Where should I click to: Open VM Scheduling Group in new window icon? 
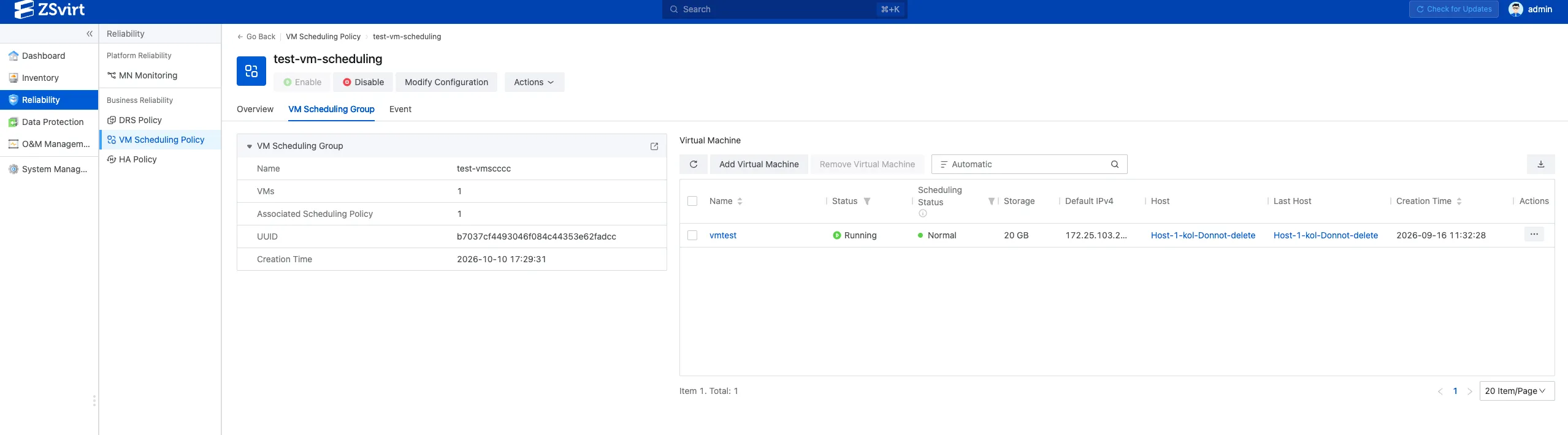point(654,146)
